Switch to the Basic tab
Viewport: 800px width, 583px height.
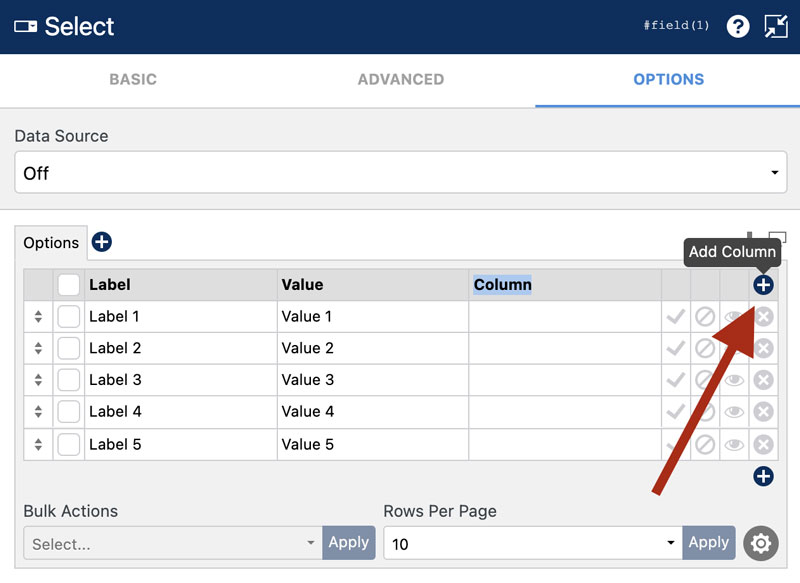(x=133, y=78)
